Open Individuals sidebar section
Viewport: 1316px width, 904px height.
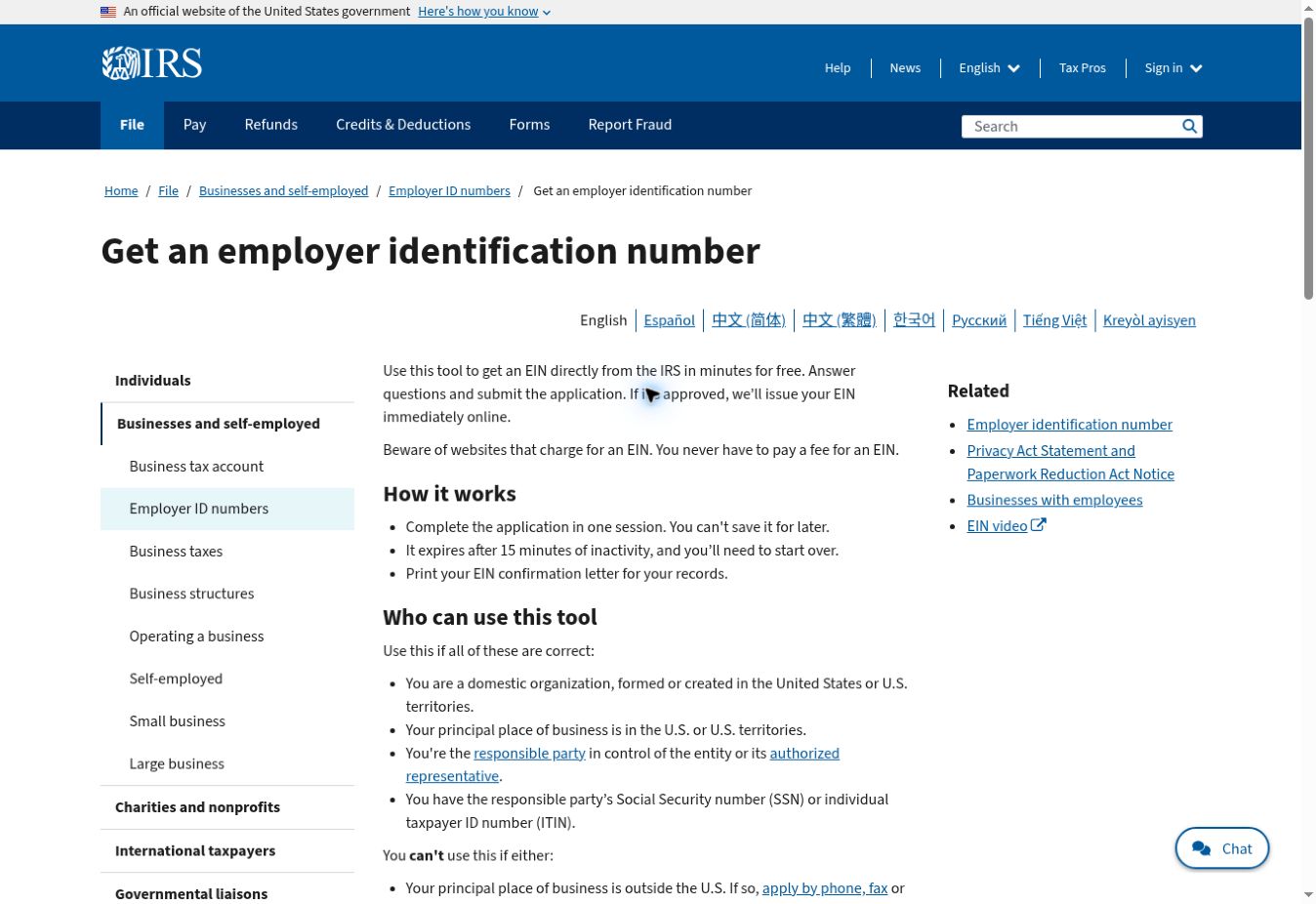(x=227, y=381)
